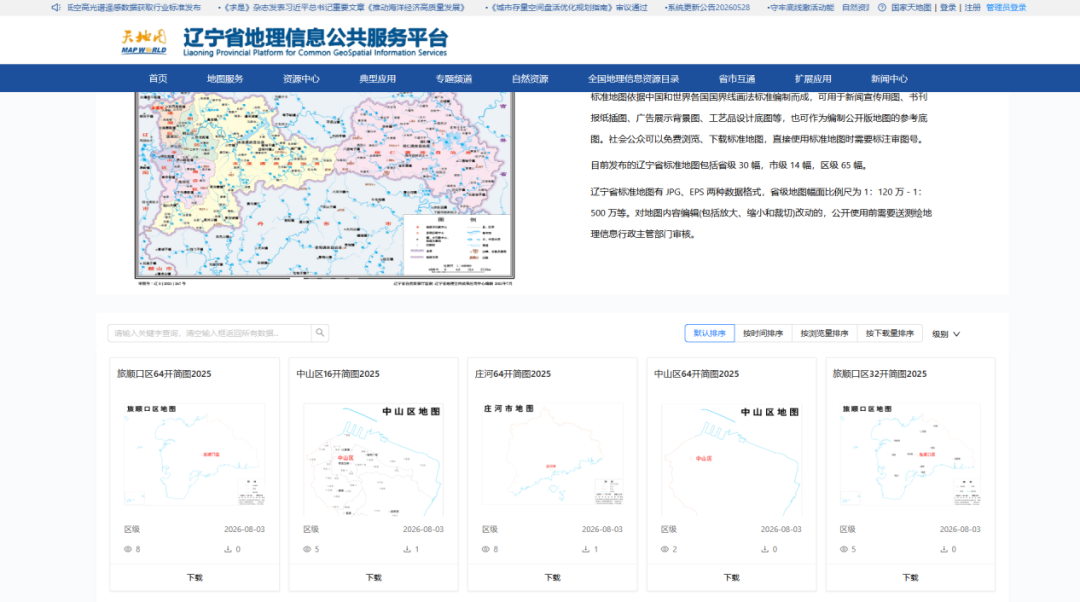Click the 天地图 MapWorld logo
This screenshot has width=1080, height=602.
(x=143, y=41)
